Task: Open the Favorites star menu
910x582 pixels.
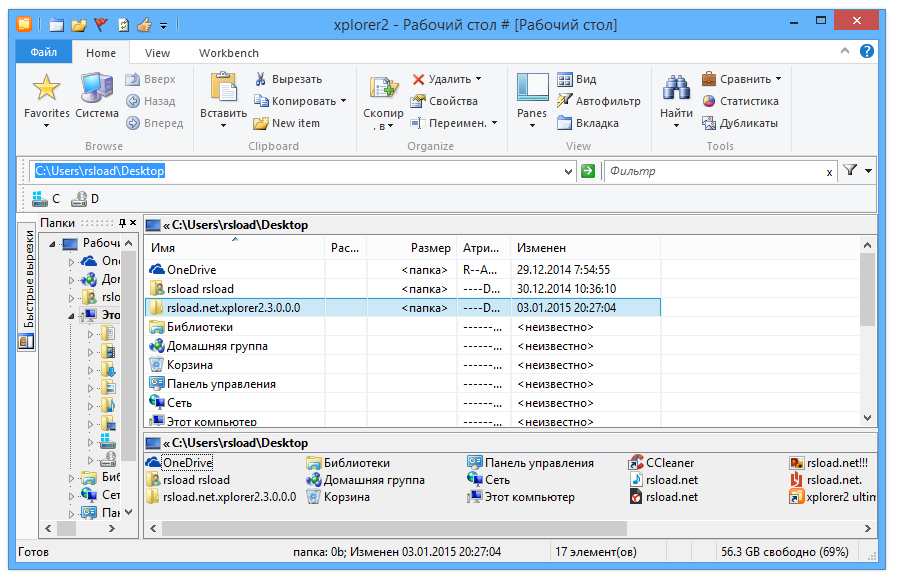Action: pos(46,99)
